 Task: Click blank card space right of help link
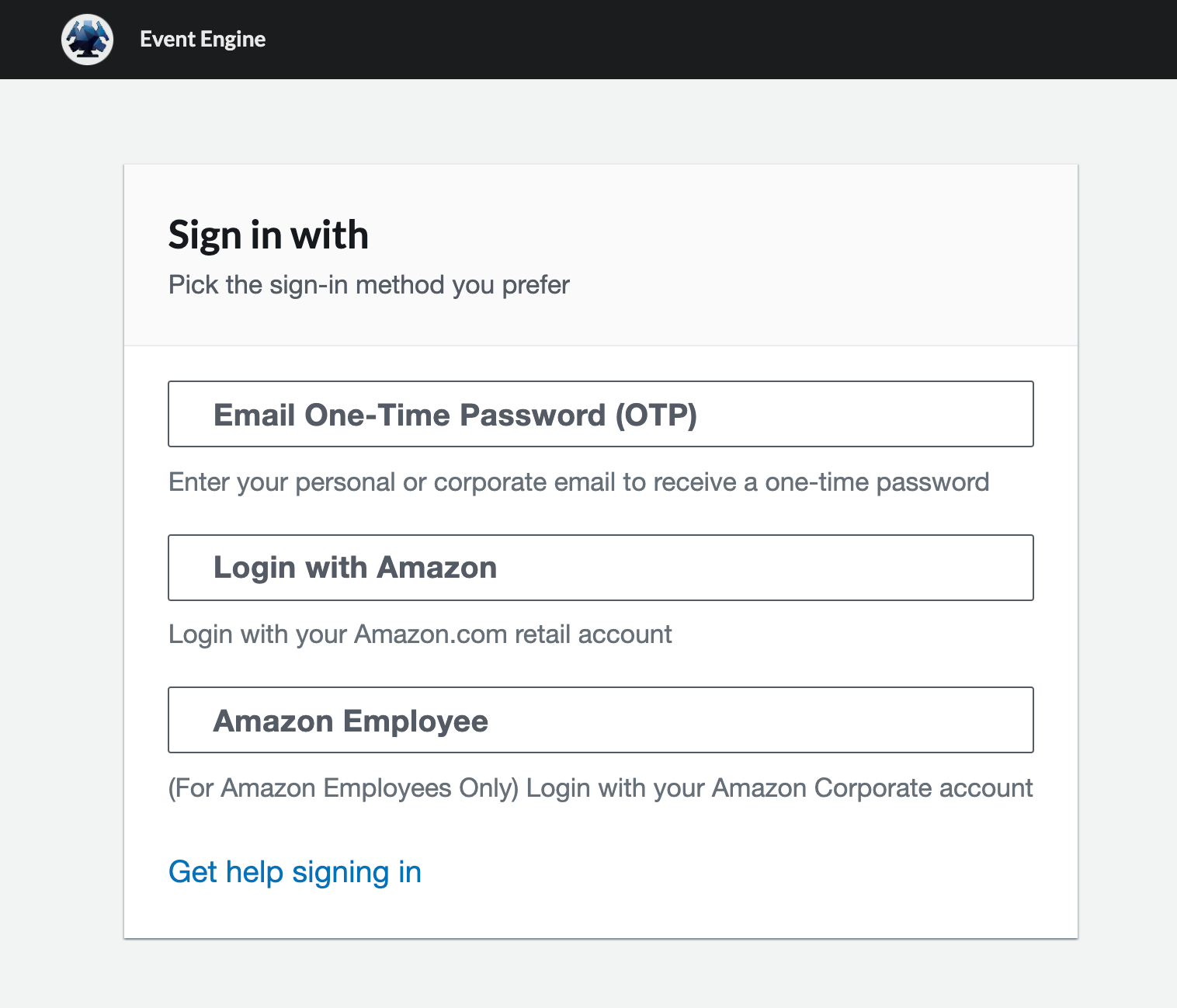738,872
